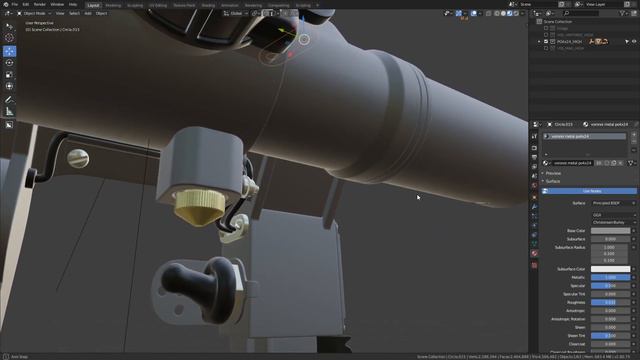
Task: Select the Annotate pencil tool
Action: tap(9, 100)
